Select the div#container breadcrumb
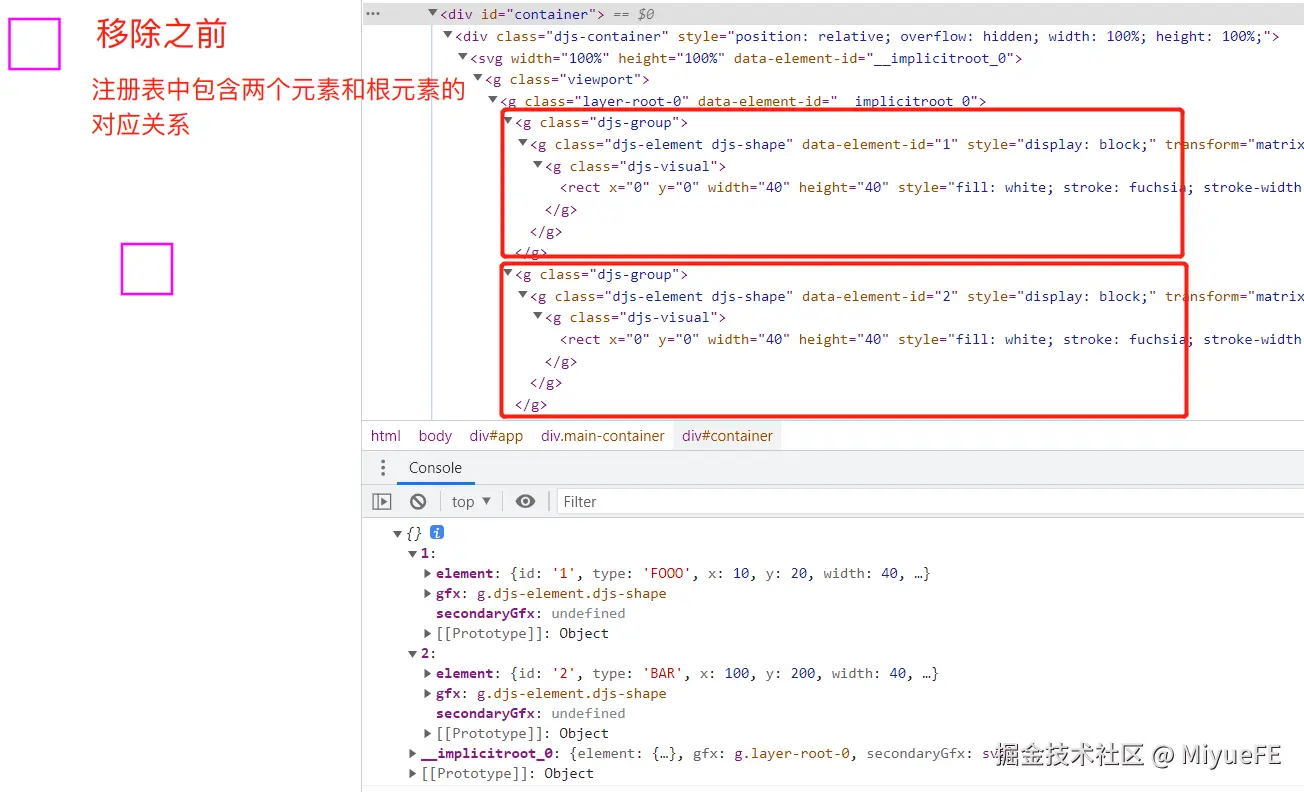 coord(727,436)
